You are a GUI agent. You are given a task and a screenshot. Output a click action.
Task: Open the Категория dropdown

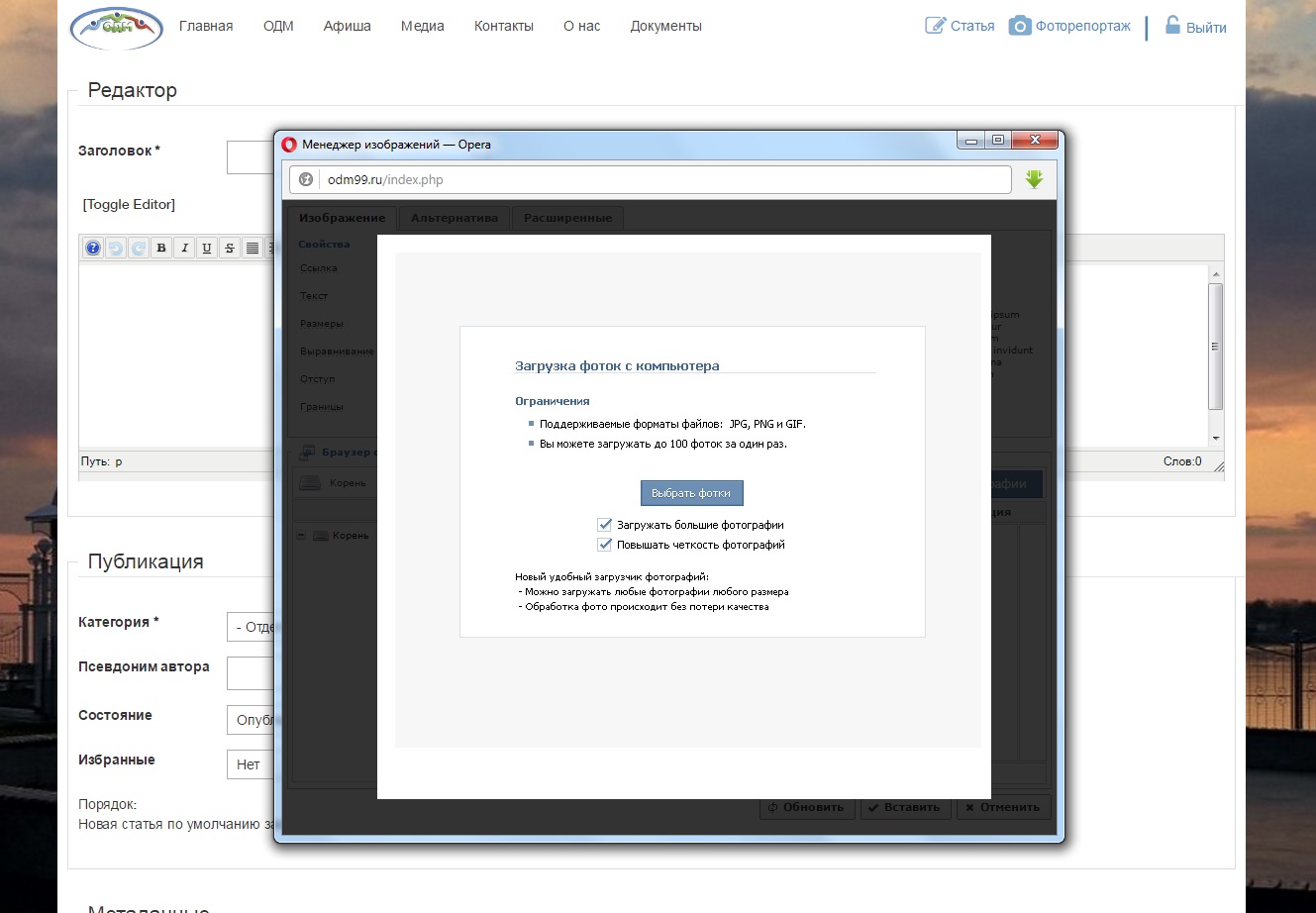tap(251, 627)
